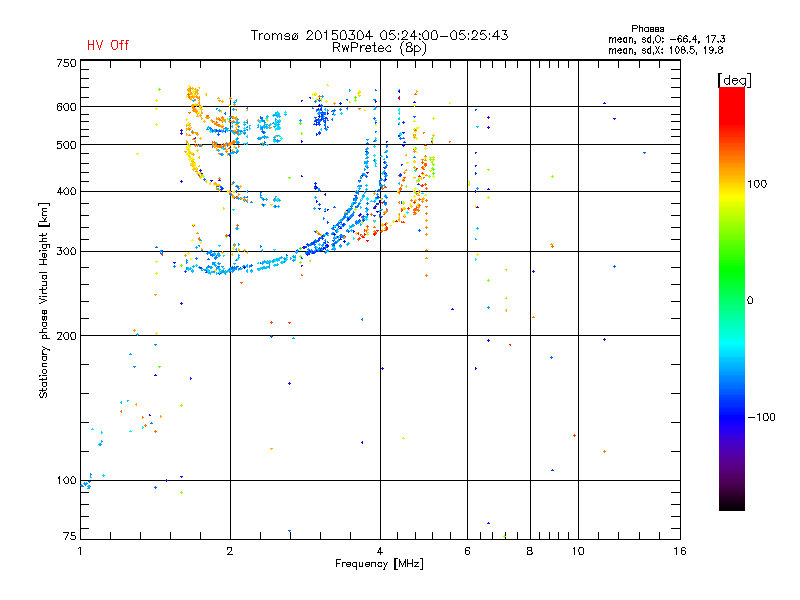Click the '[deg]' colorbar unit label
Screen dimensions: 800x600
click(734, 80)
